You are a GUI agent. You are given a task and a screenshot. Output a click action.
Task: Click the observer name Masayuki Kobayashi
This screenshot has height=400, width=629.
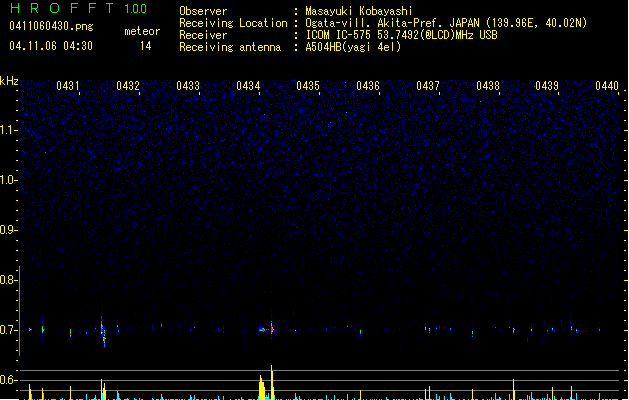point(358,11)
